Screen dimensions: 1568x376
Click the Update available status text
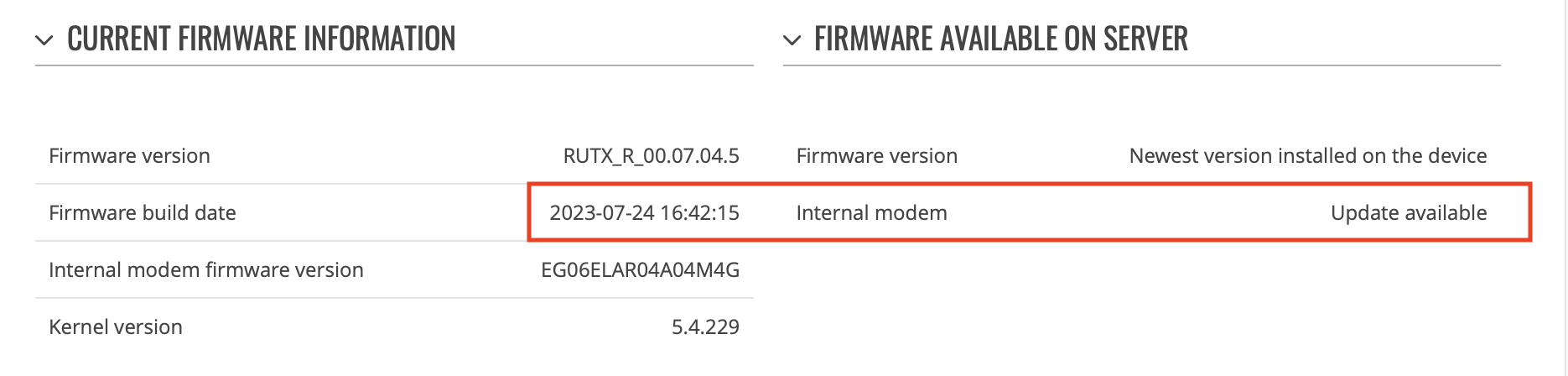click(1409, 212)
